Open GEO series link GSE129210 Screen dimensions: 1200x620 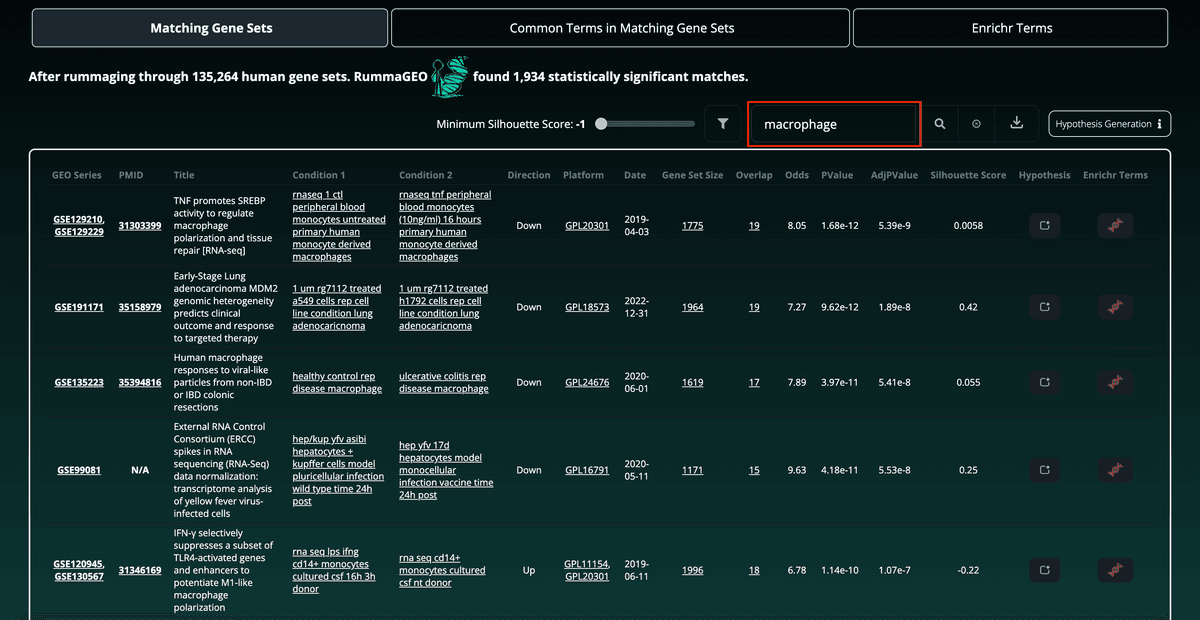point(79,219)
